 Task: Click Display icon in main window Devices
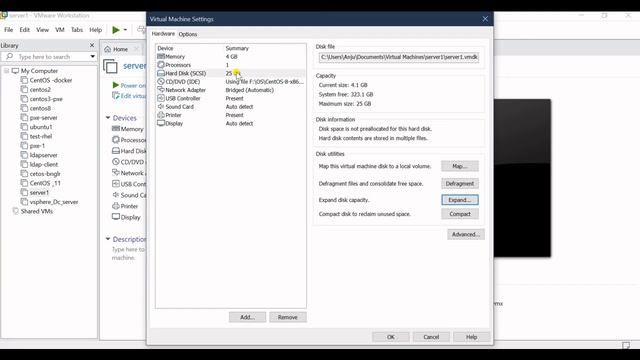pos(116,217)
